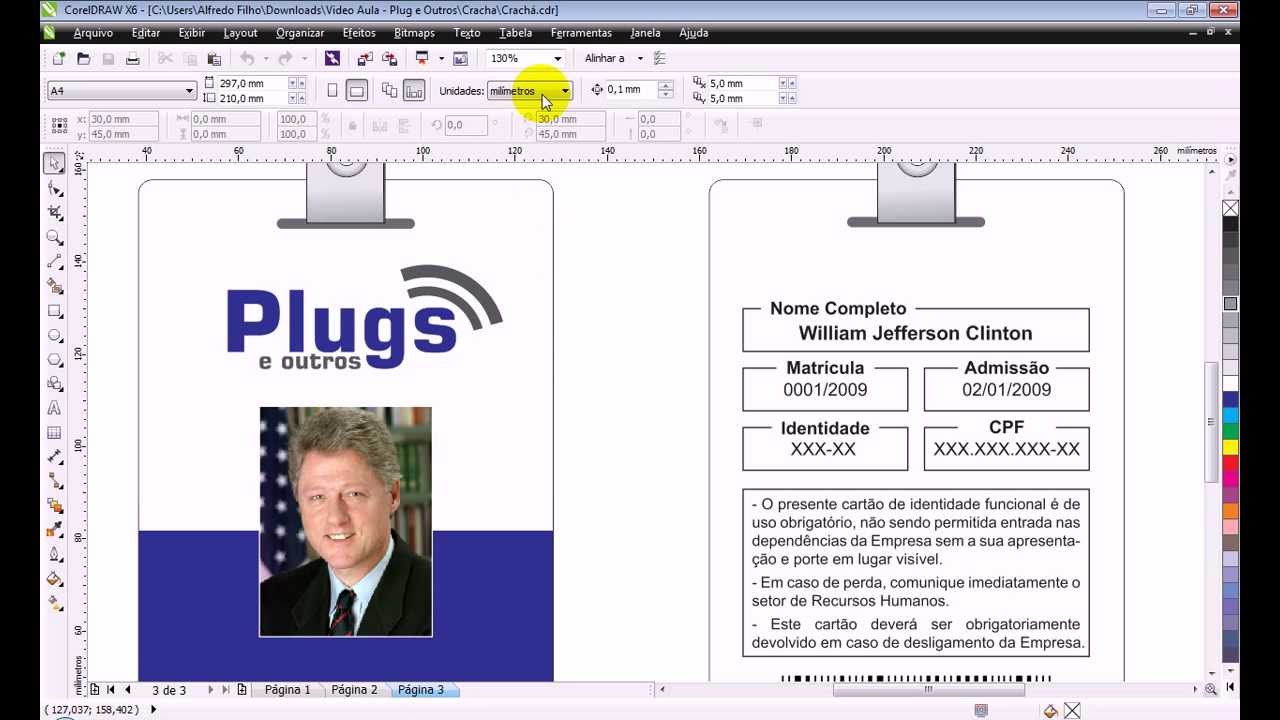Select the Rectangle tool

coord(55,311)
